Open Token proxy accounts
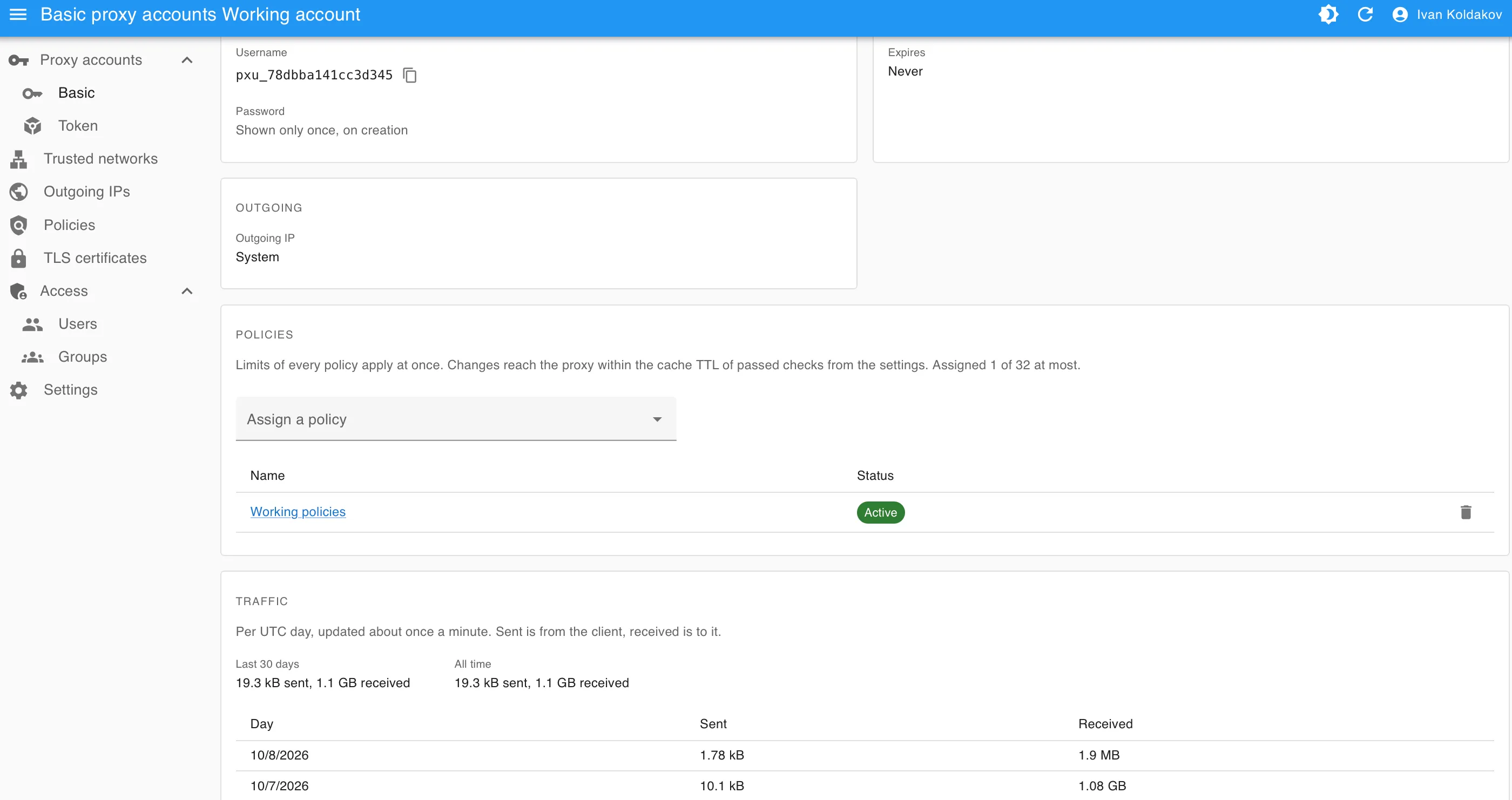 (x=78, y=126)
